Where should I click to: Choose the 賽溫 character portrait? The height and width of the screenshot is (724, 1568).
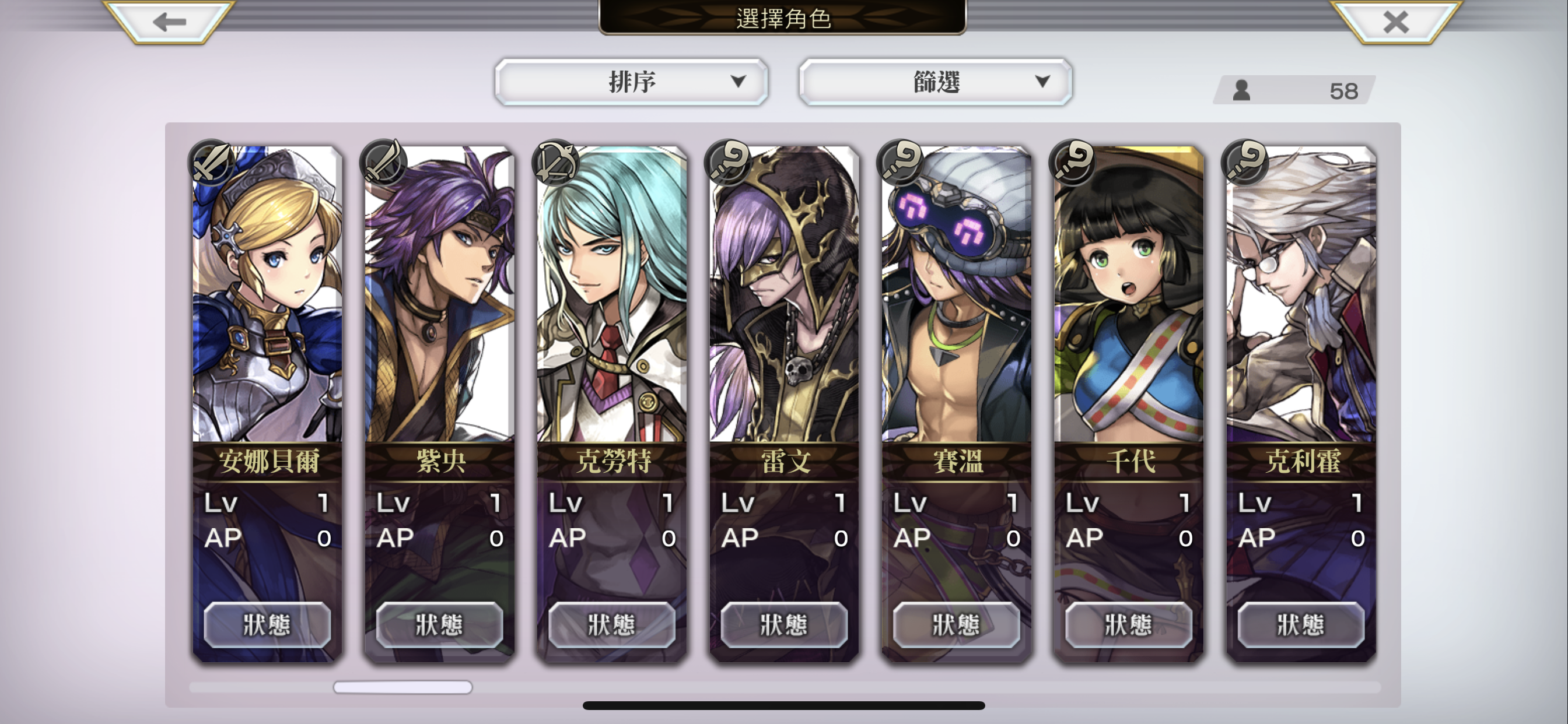(x=956, y=294)
